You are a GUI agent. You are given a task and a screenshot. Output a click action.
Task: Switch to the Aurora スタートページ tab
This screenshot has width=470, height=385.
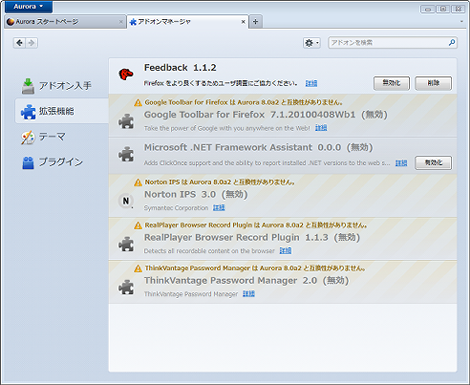coord(65,22)
